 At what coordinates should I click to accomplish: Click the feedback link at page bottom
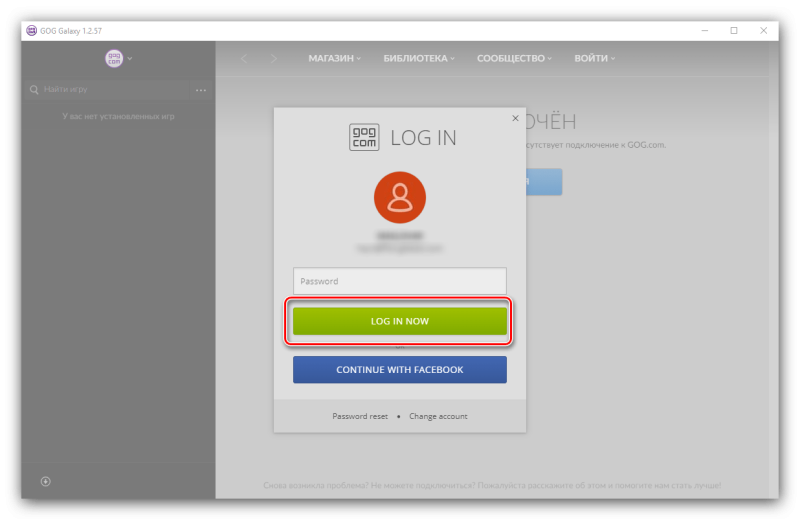492,485
